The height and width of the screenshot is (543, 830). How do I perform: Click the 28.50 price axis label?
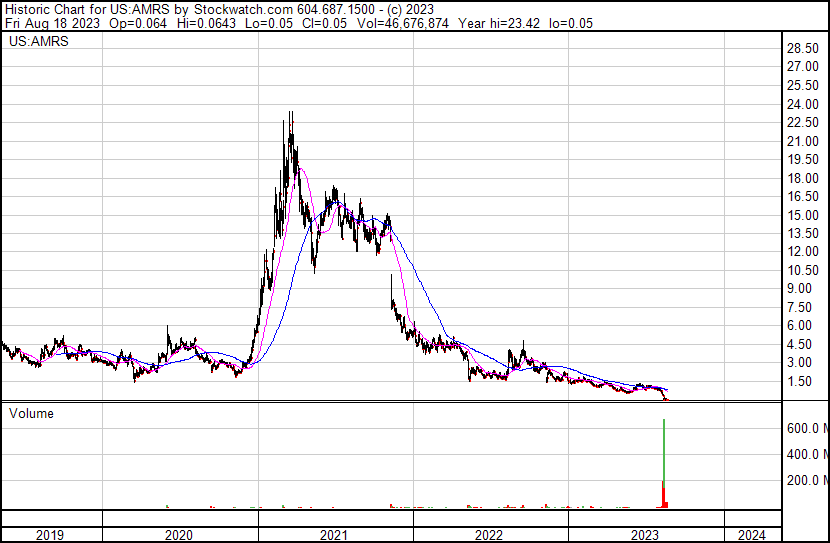tap(803, 49)
